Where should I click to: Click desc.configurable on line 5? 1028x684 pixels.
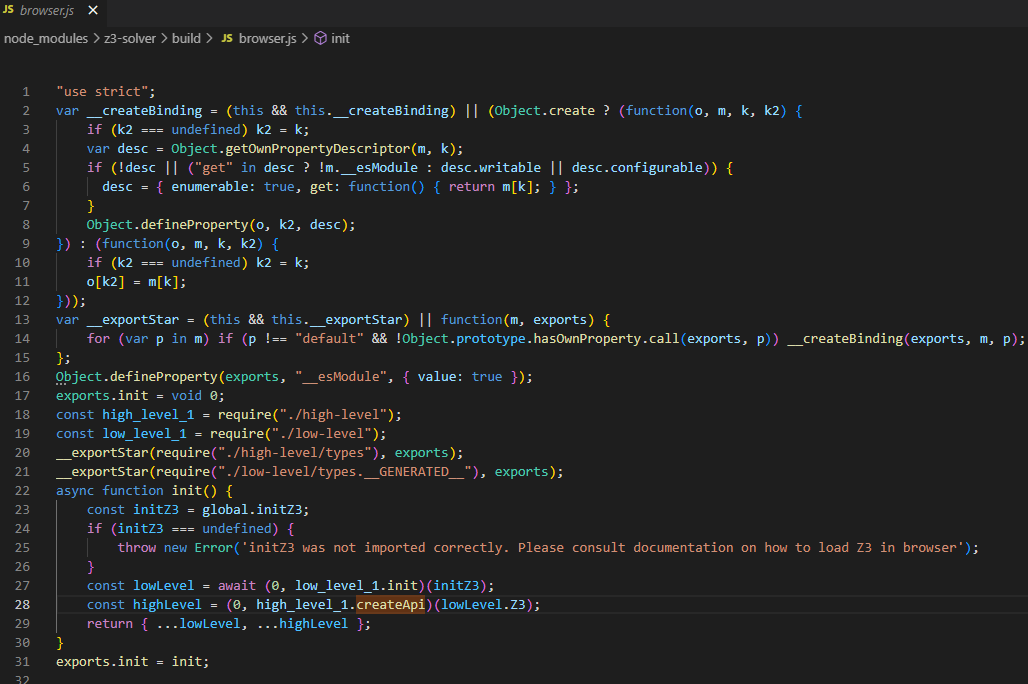tap(637, 168)
